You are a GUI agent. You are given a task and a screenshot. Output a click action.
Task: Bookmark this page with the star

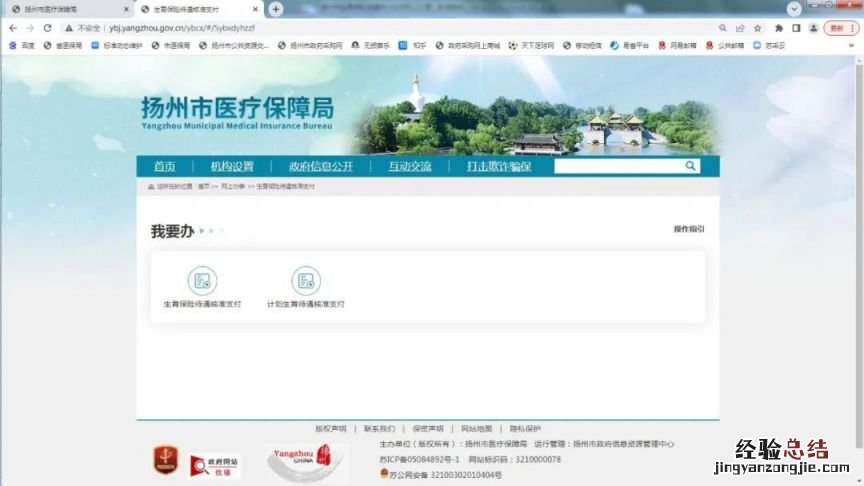[758, 28]
